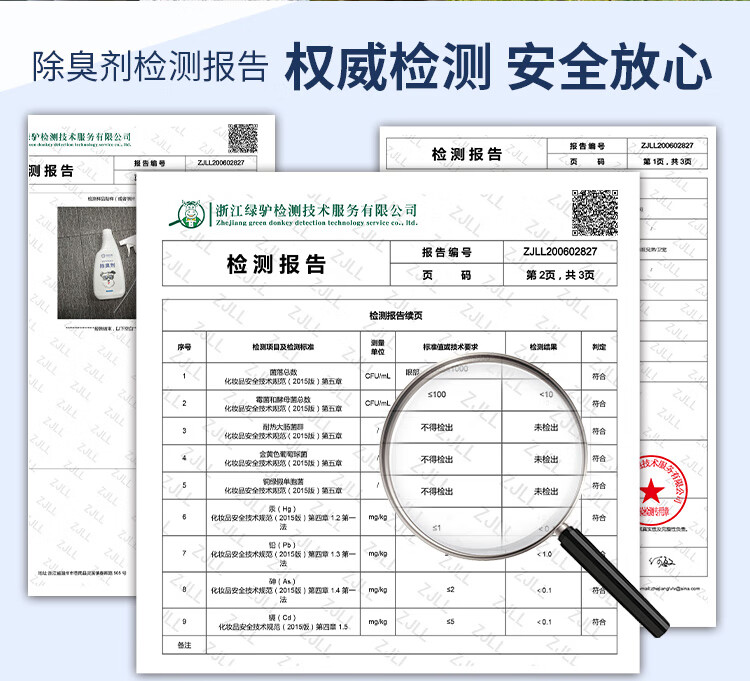
Task: Click mg/kg unit in the Cd row
Action: [377, 622]
